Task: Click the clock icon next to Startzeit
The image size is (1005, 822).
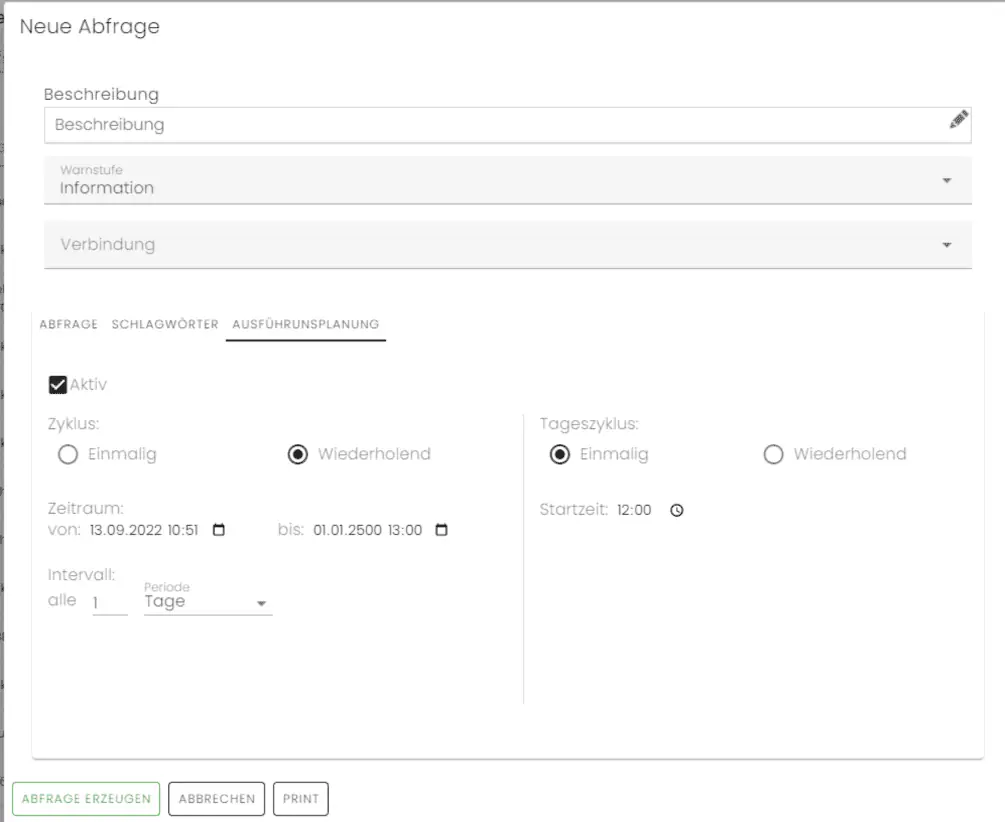Action: 677,510
